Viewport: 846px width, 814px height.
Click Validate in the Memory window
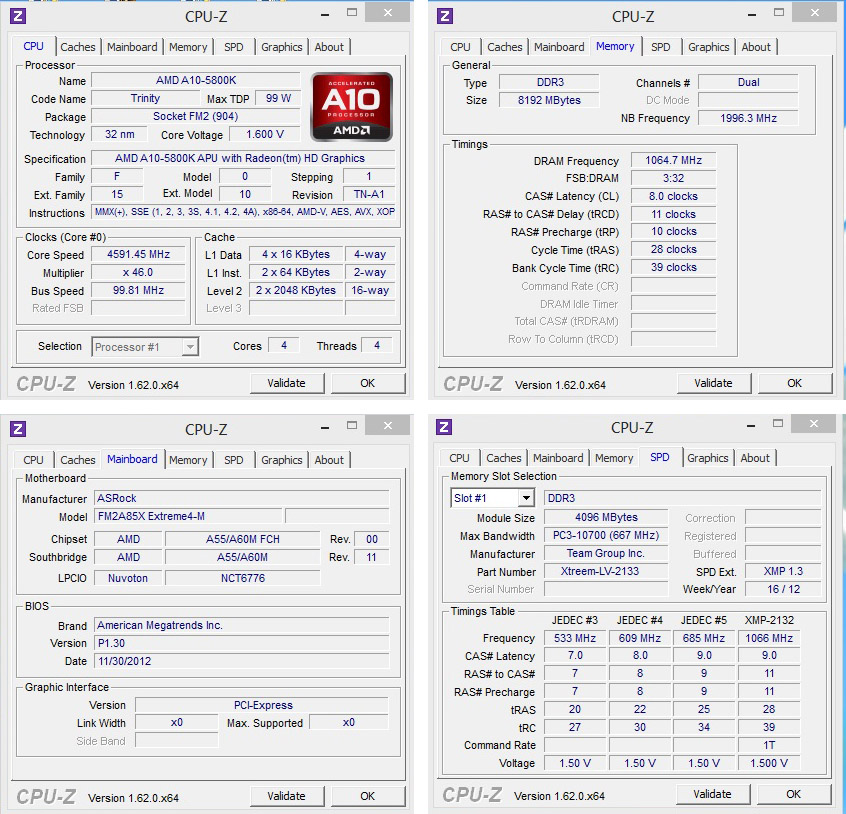pos(713,383)
